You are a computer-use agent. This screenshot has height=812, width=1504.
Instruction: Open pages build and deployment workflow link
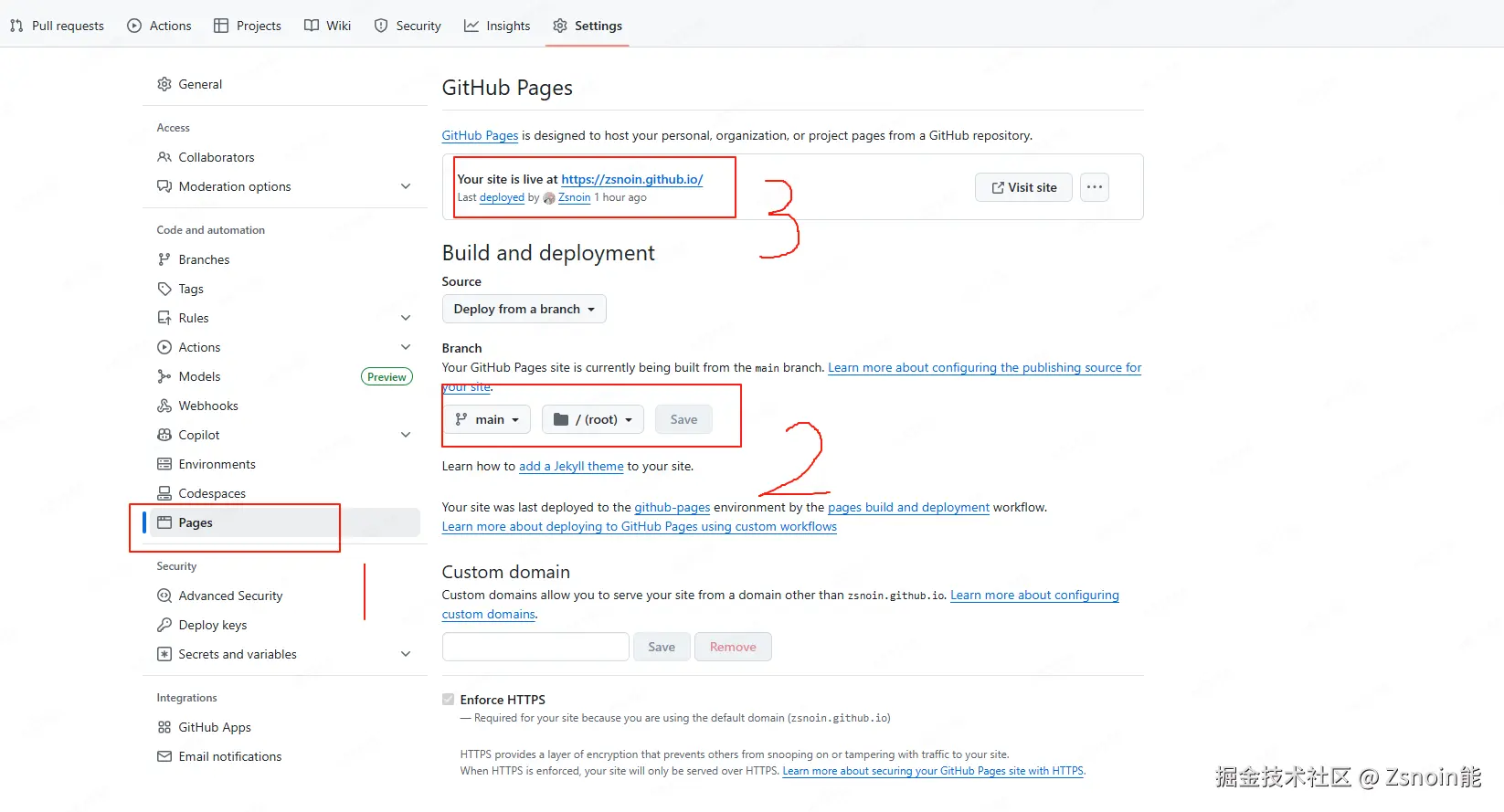(x=908, y=507)
